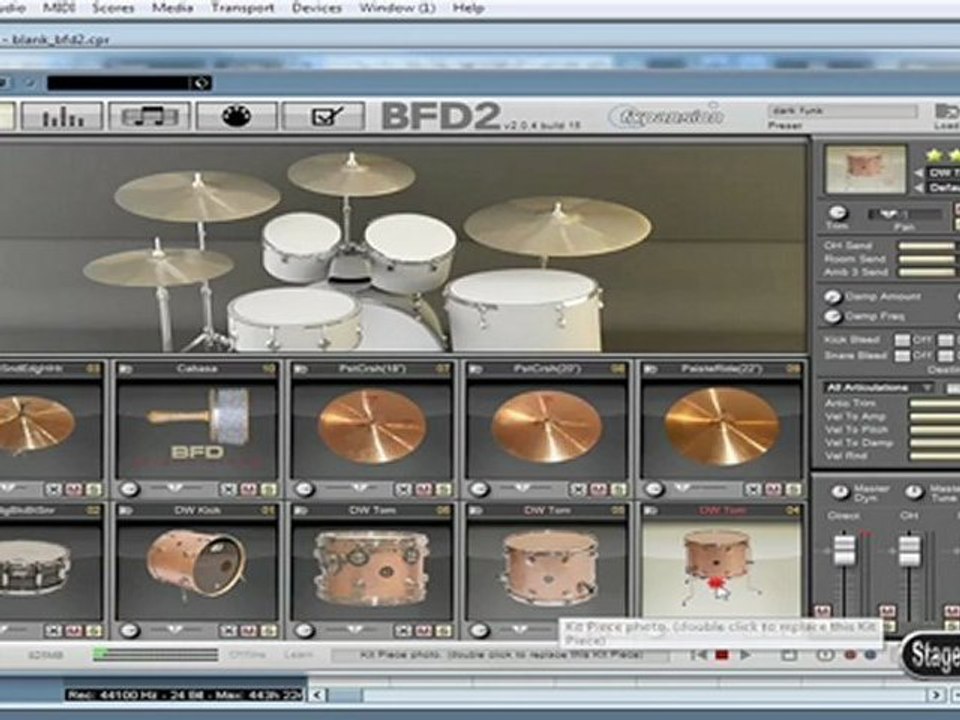Click the Master Tune knob
960x720 pixels.
(x=914, y=492)
